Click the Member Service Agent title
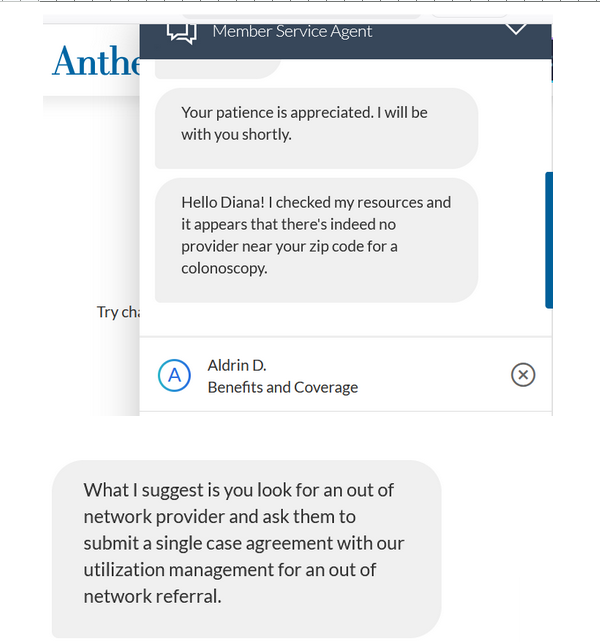The image size is (600, 642). (x=292, y=31)
